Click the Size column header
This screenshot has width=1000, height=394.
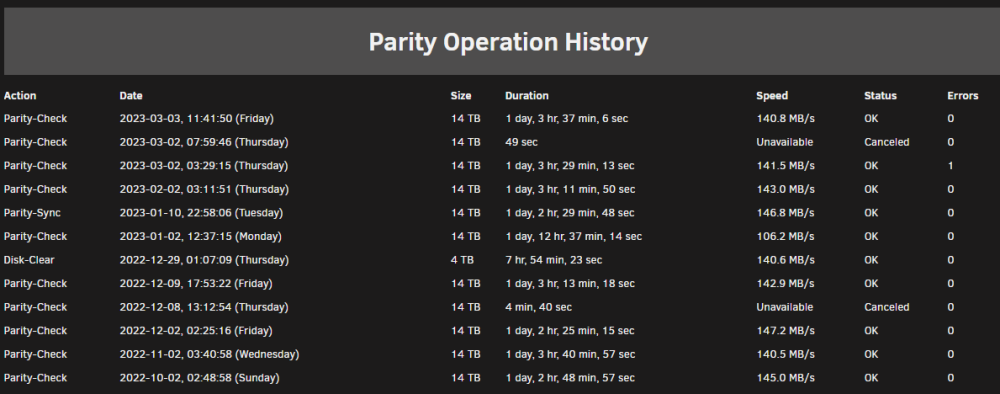coord(461,96)
